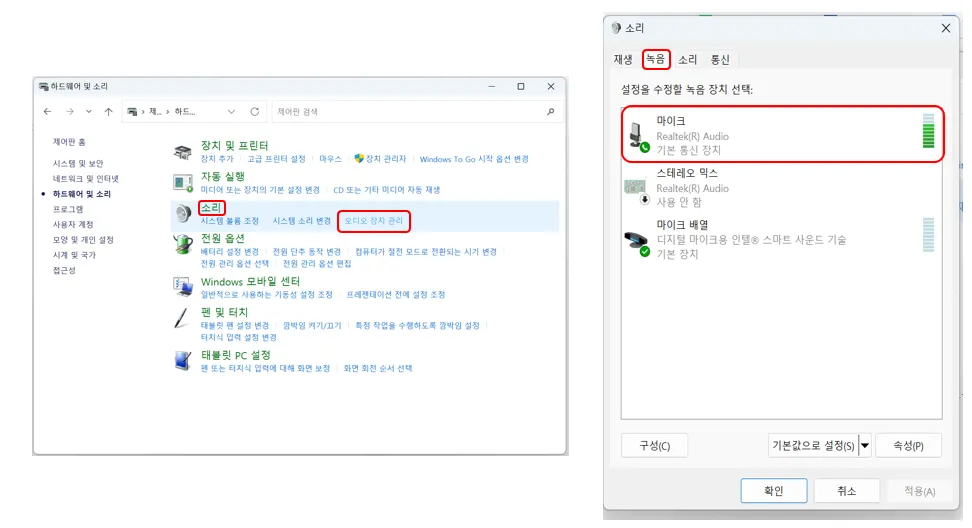Open the 기본값으로 설정 dropdown arrow
972x528 pixels.
click(865, 446)
